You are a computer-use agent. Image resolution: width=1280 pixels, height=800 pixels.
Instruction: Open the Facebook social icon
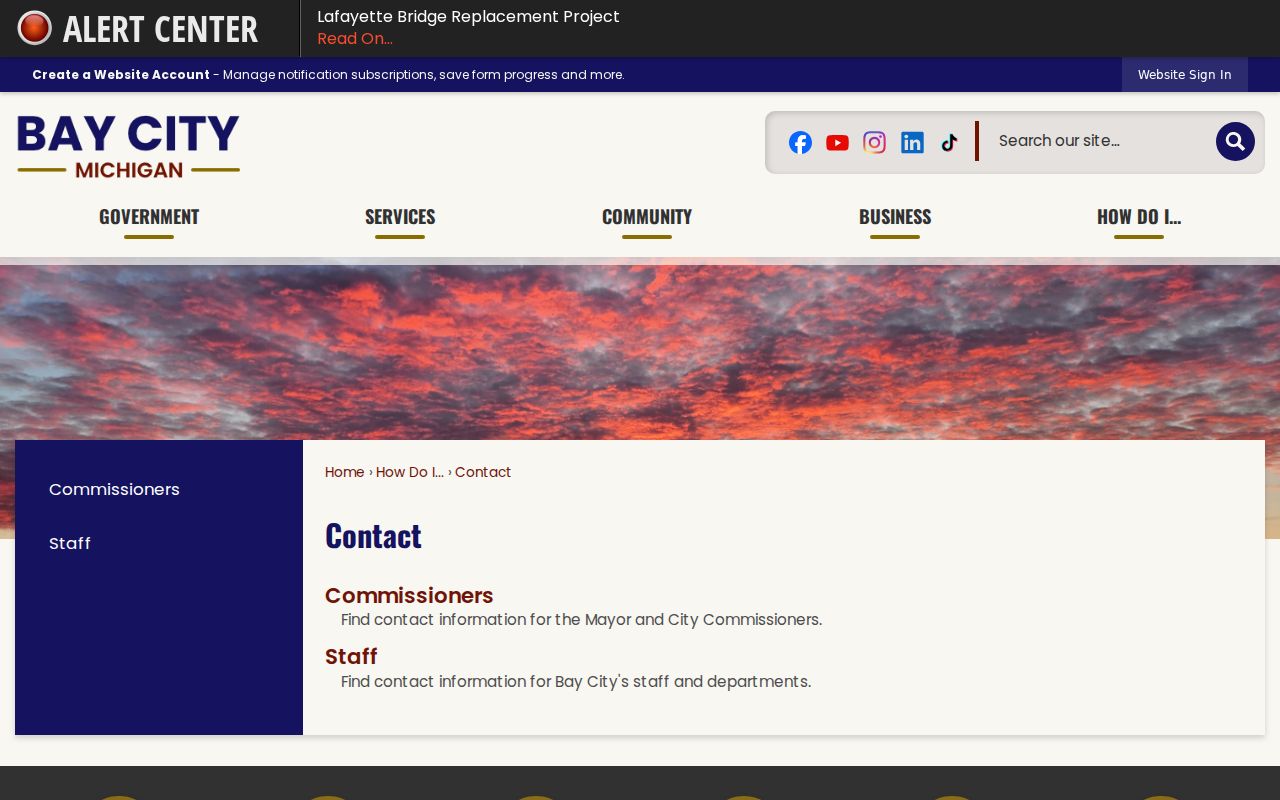coord(800,142)
